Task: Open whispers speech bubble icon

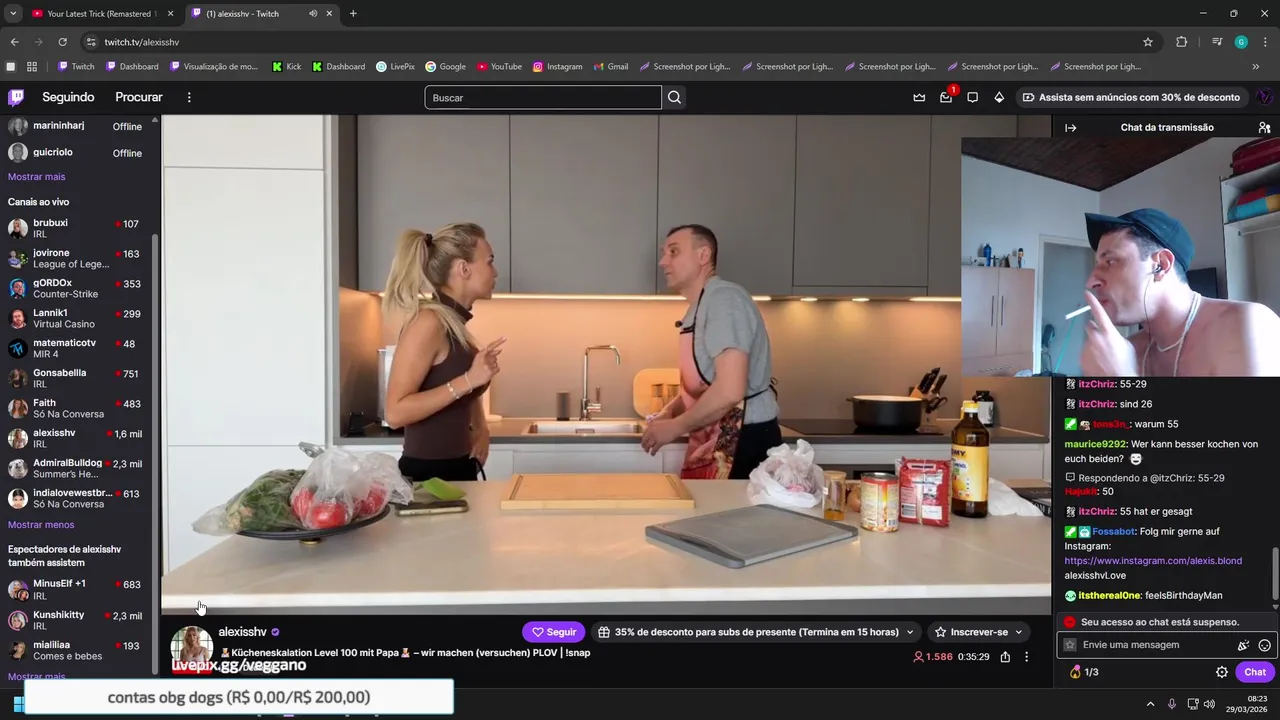Action: [x=972, y=97]
